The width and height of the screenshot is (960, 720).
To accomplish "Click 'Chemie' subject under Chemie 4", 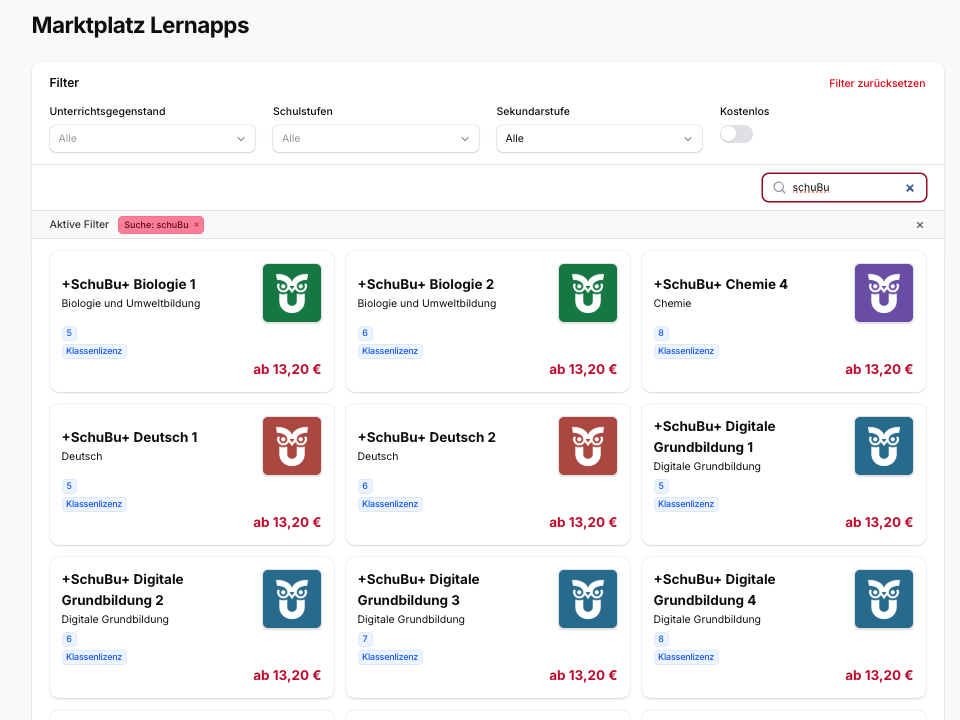I will coord(672,303).
